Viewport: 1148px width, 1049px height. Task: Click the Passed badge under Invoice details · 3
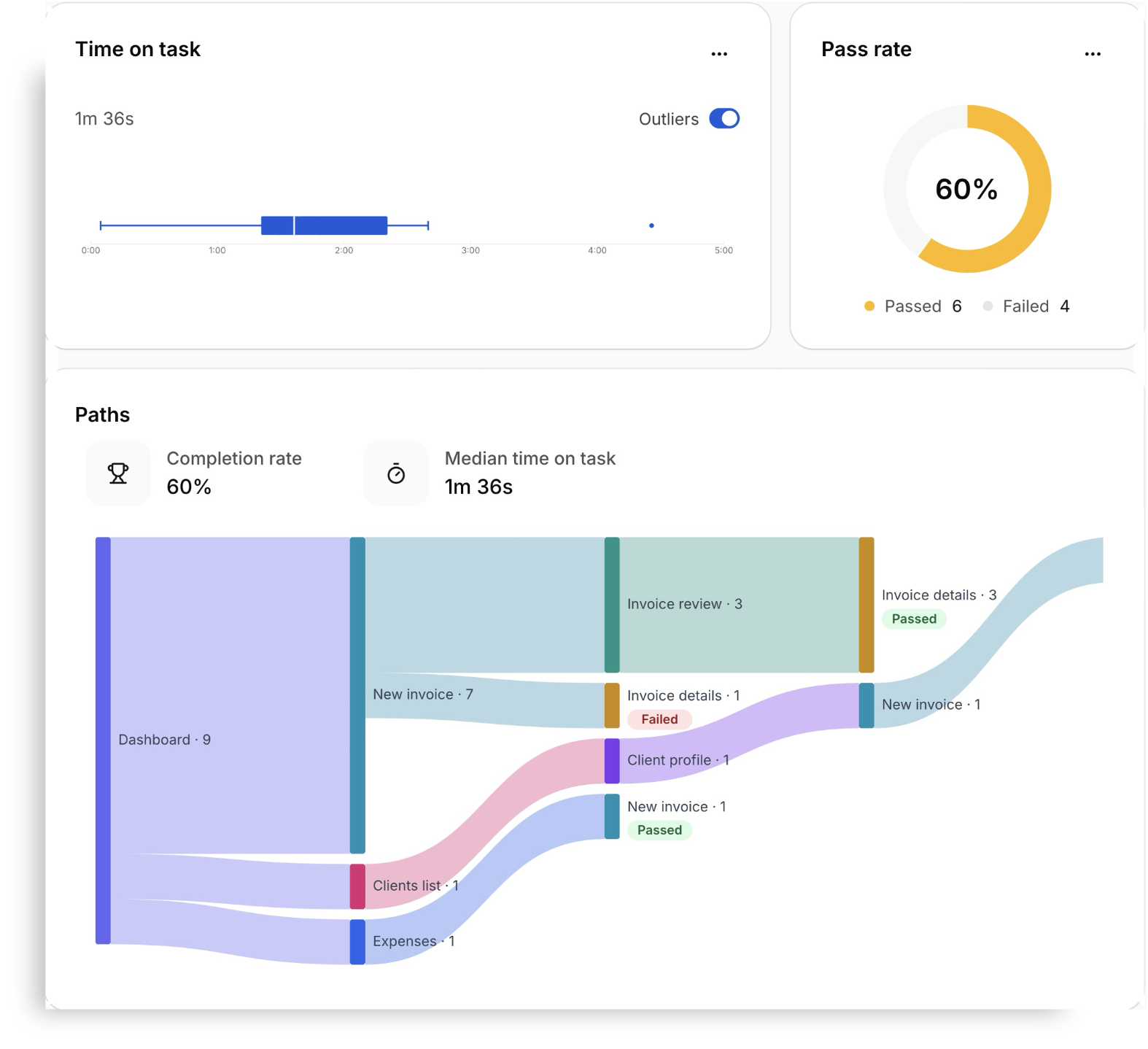click(914, 619)
